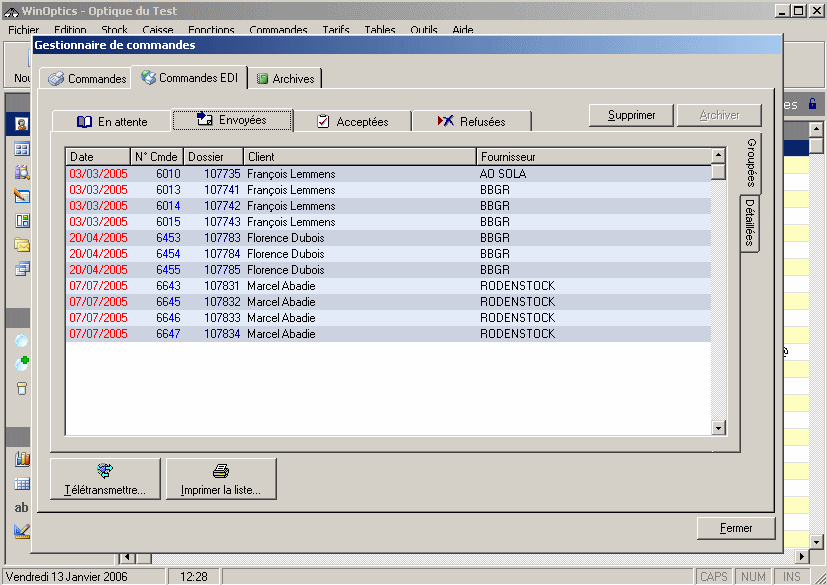The height and width of the screenshot is (585, 827).
Task: Close the dialog with Fermer button
Action: (x=736, y=528)
